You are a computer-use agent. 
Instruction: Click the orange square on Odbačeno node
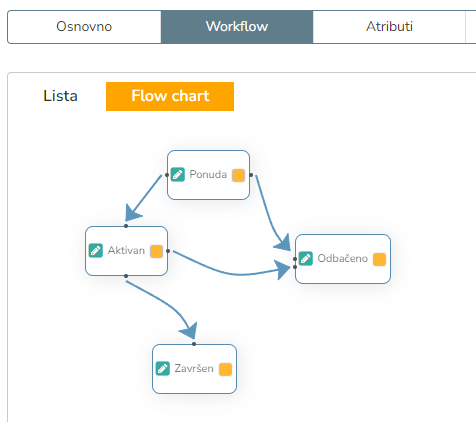(379, 259)
